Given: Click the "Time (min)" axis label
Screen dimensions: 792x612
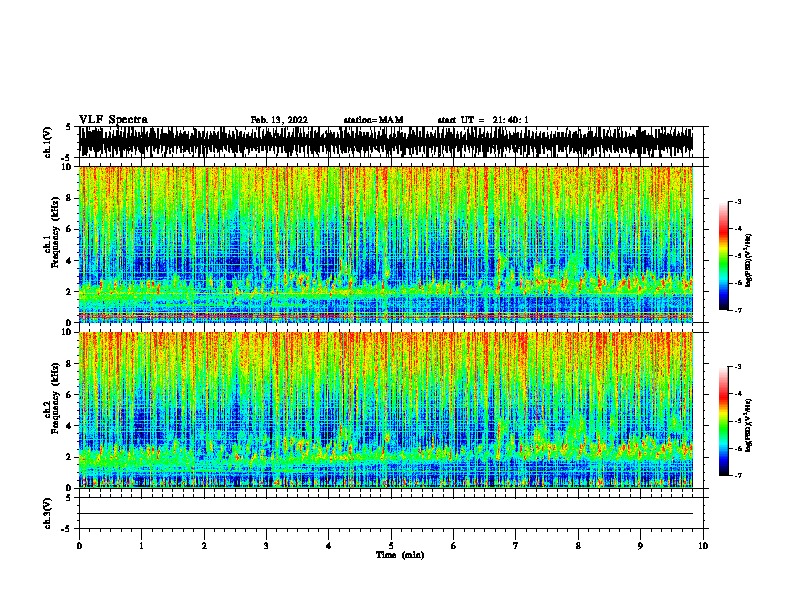Looking at the screenshot, I should click(x=400, y=555).
